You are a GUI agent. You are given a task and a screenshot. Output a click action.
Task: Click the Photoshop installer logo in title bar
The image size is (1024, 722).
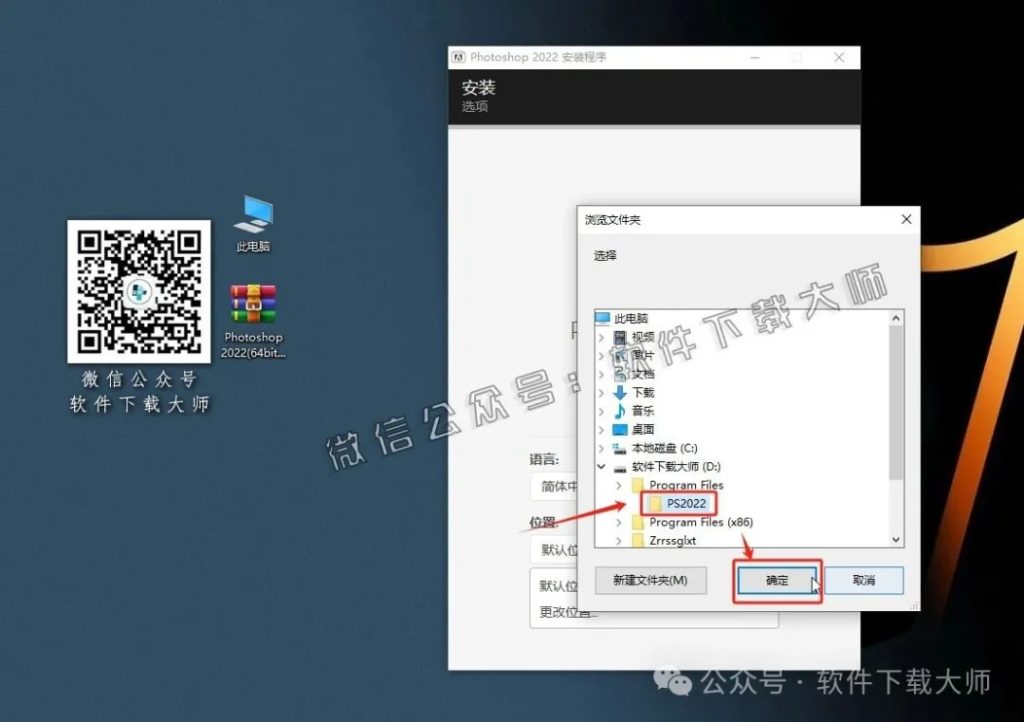click(459, 57)
